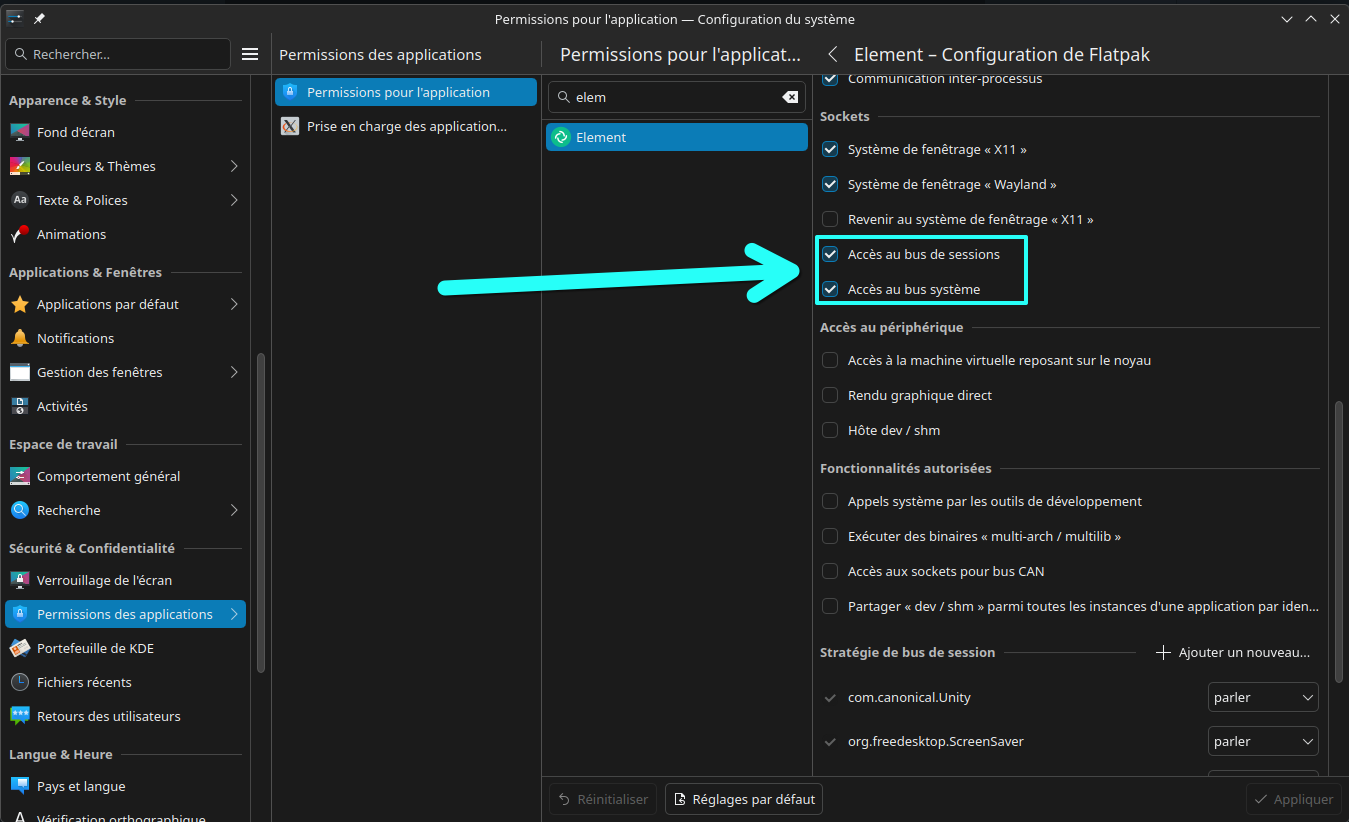Expand the Couleurs & Thèmes submenu
Screen dimensions: 1349x822
[234, 166]
